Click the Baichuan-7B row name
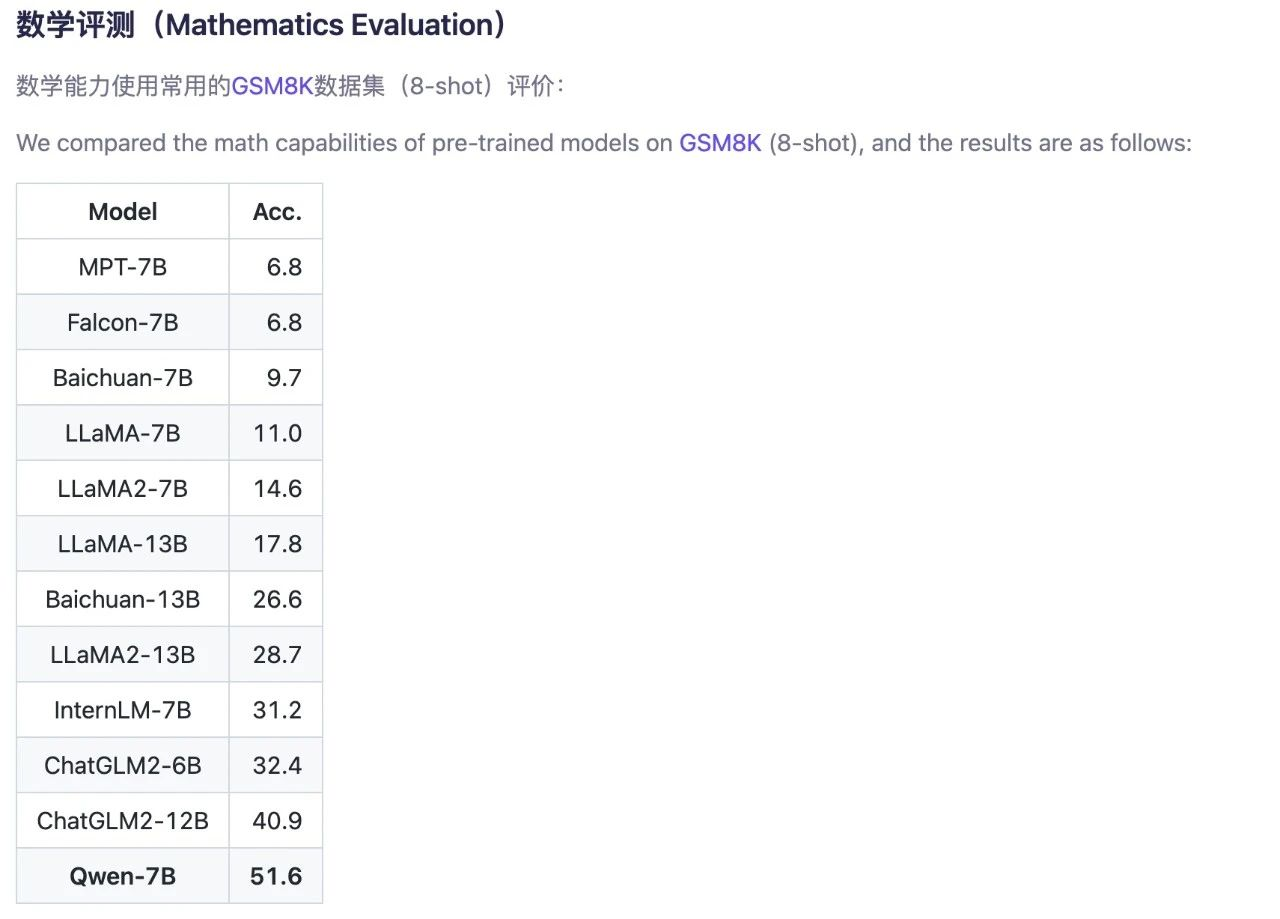Screen dimensions: 1280x919 pyautogui.click(x=123, y=378)
